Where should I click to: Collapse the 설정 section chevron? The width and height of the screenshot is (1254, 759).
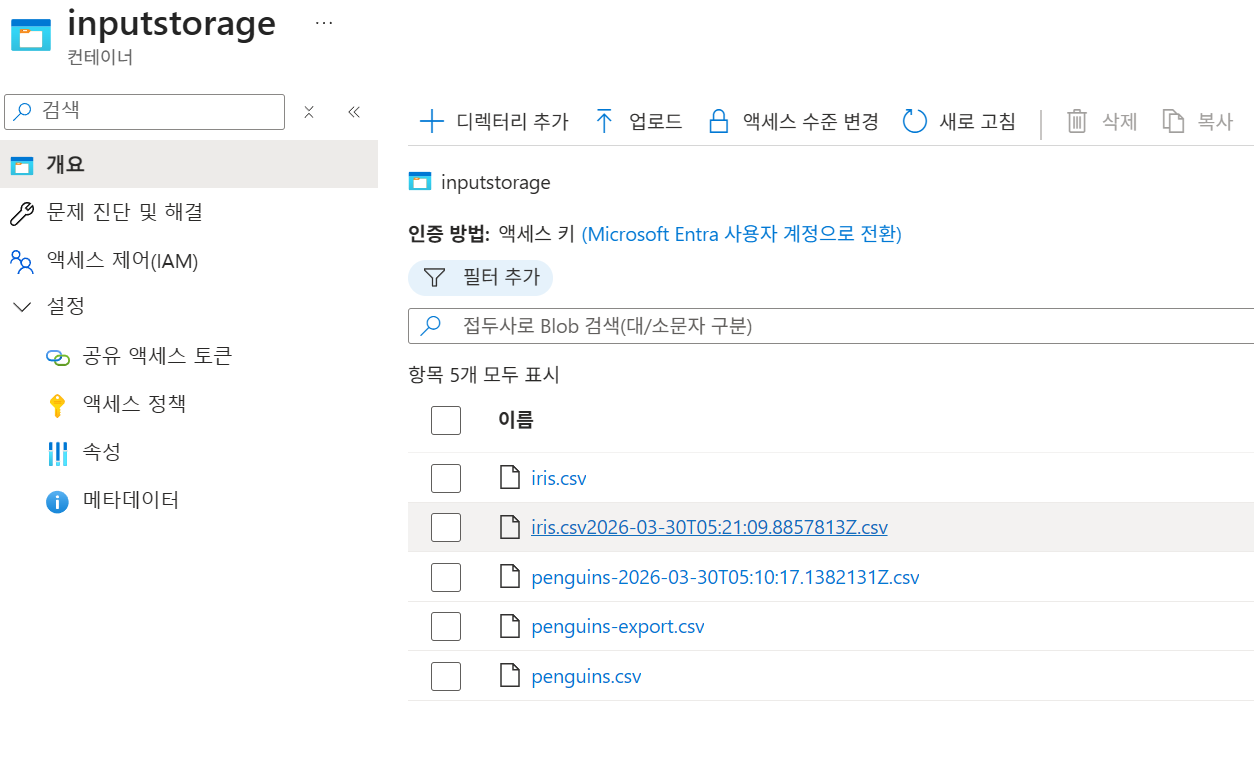coord(22,307)
